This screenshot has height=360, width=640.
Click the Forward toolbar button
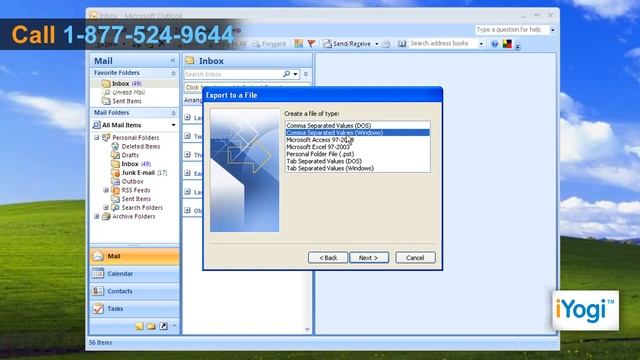pyautogui.click(x=269, y=44)
